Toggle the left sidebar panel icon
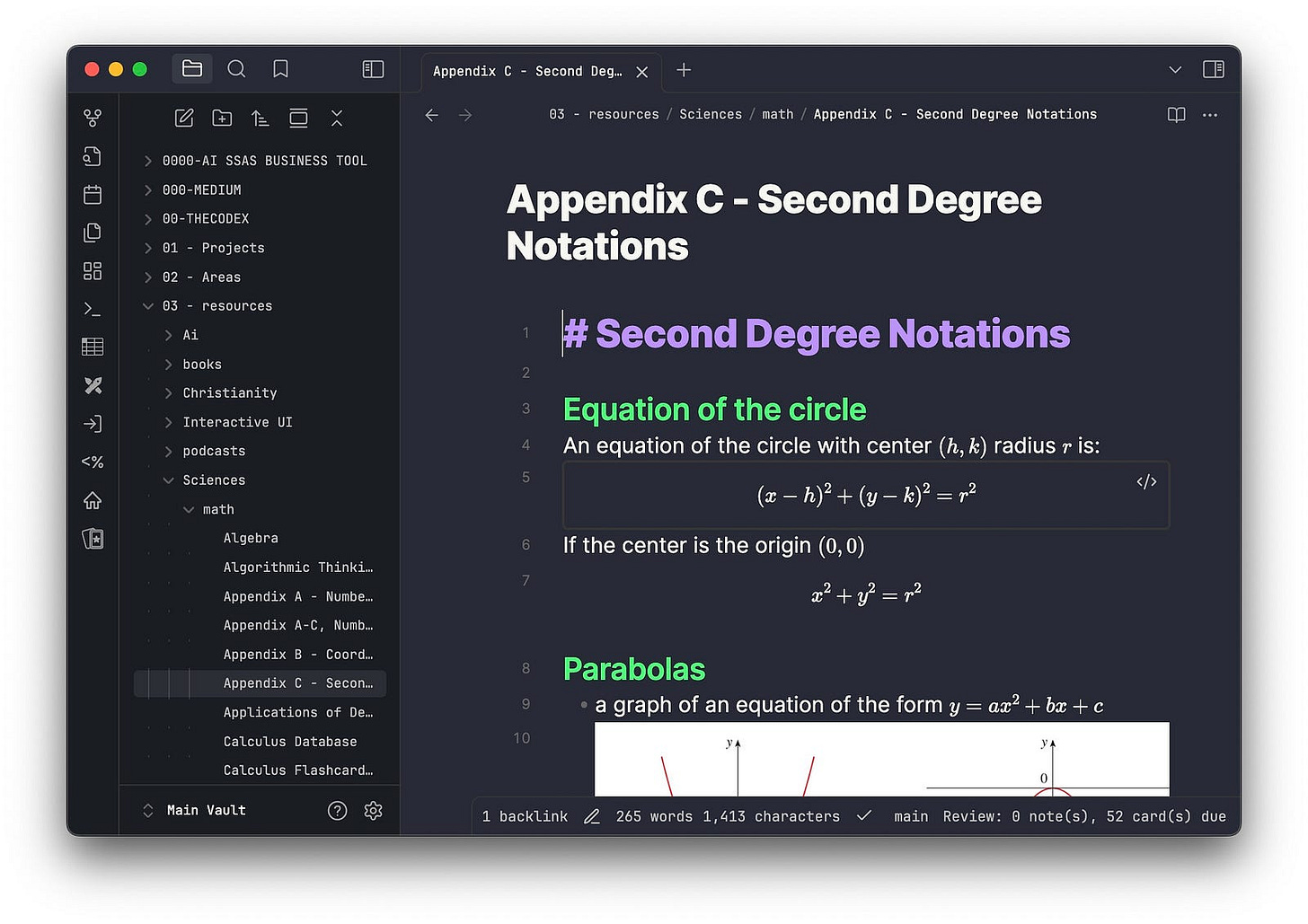 (x=373, y=69)
